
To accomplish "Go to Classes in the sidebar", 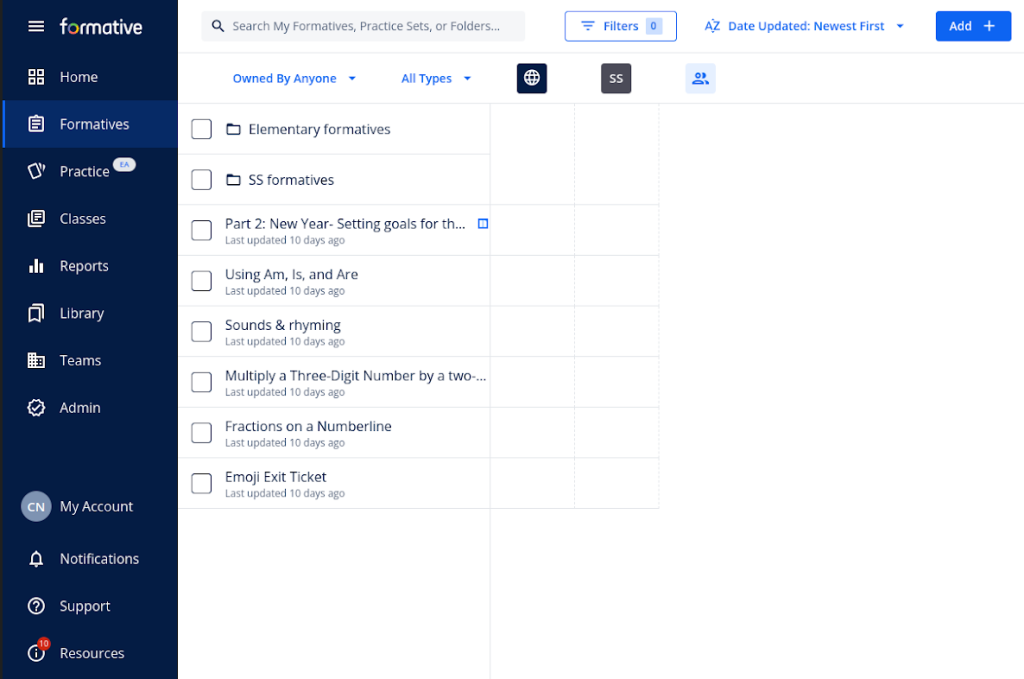I will click(x=82, y=219).
